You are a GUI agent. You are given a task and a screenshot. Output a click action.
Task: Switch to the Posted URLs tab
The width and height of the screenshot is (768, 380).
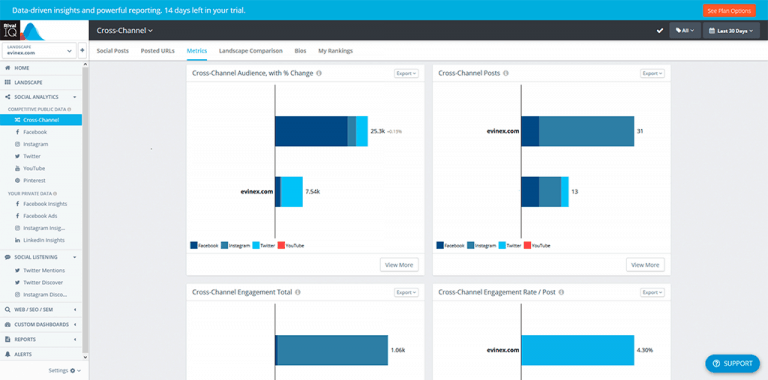tap(158, 51)
